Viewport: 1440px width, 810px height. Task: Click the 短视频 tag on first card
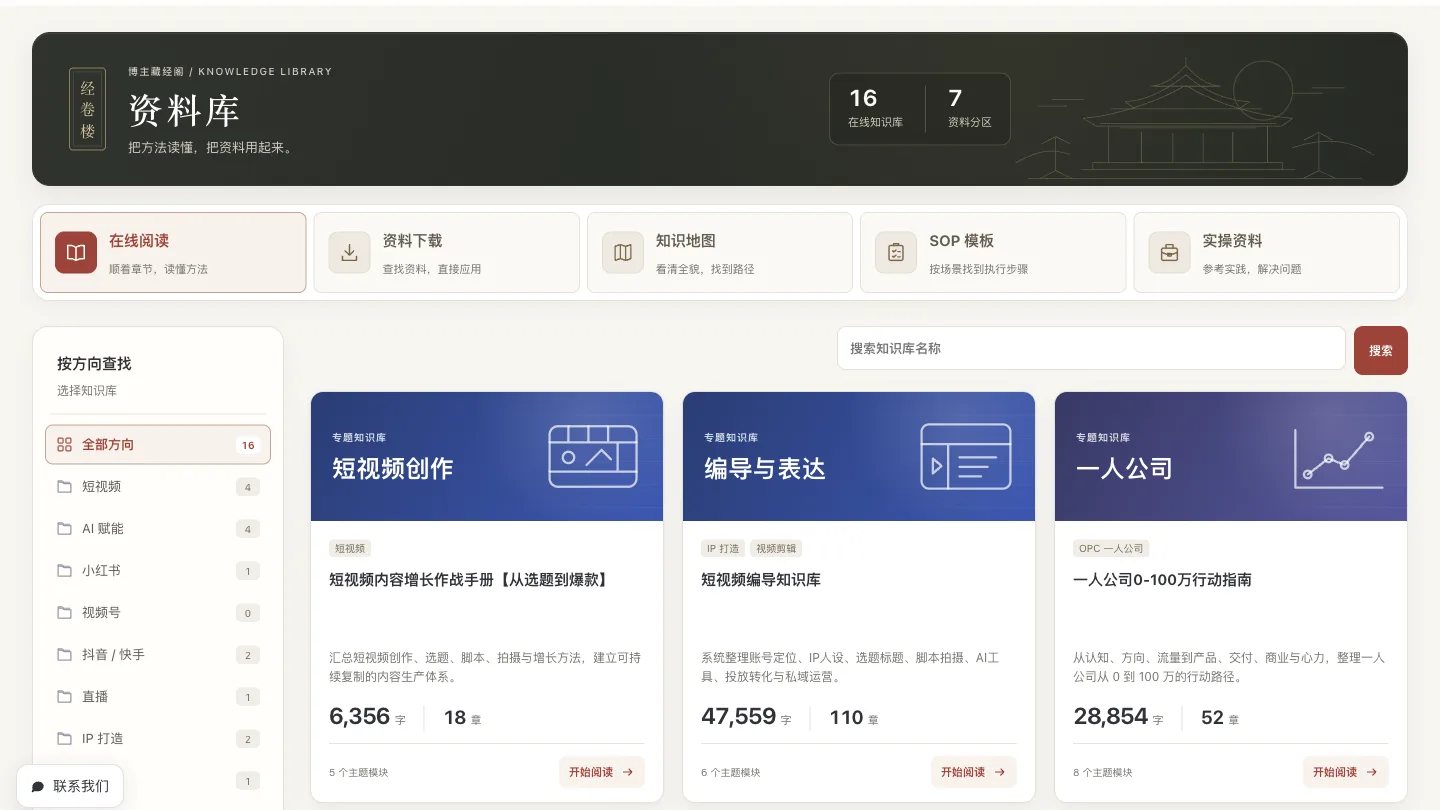point(350,549)
